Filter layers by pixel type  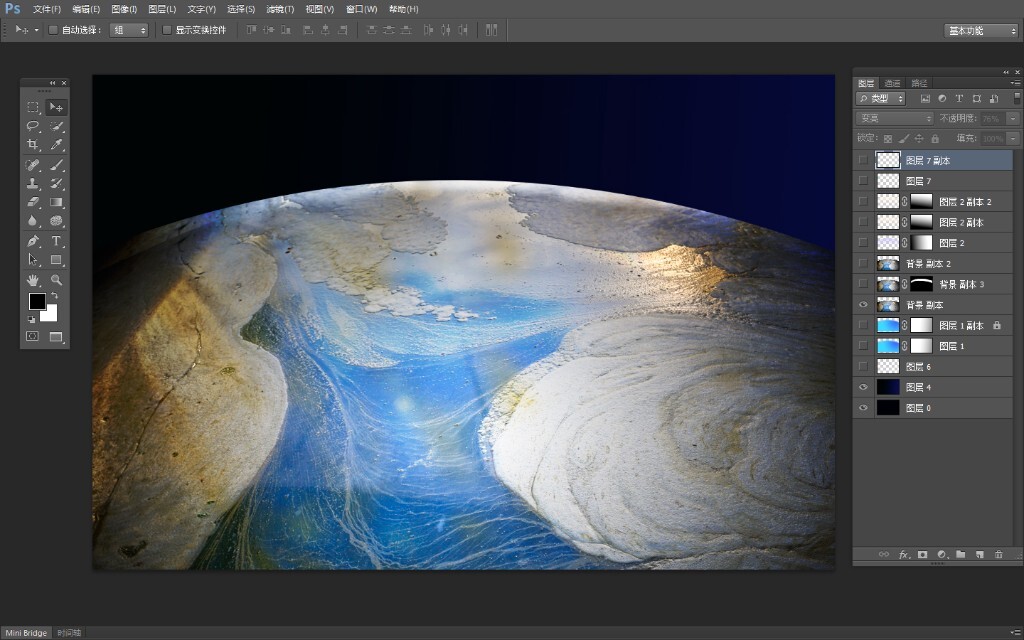[x=925, y=99]
